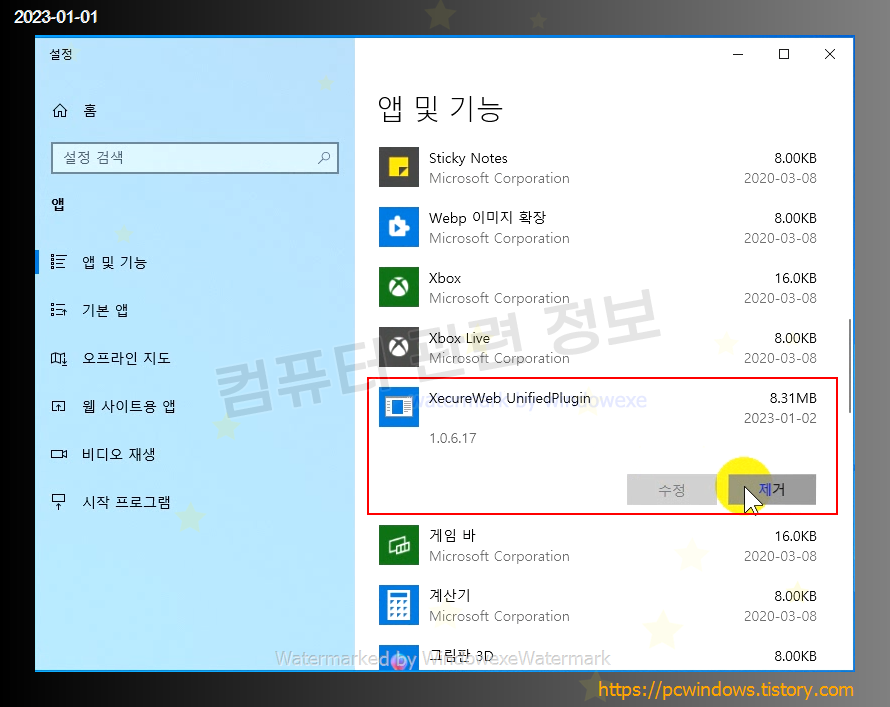Click the version number 1.0.6.17
Viewport: 890px width, 707px height.
(453, 438)
